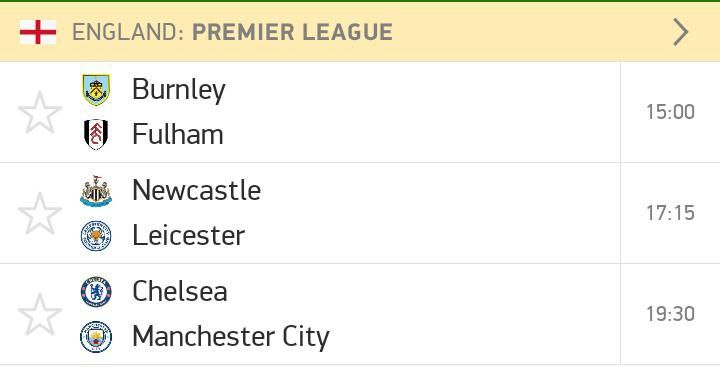Click the 19:30 kickoff time
Viewport: 720px width, 367px height.
pyautogui.click(x=670, y=314)
